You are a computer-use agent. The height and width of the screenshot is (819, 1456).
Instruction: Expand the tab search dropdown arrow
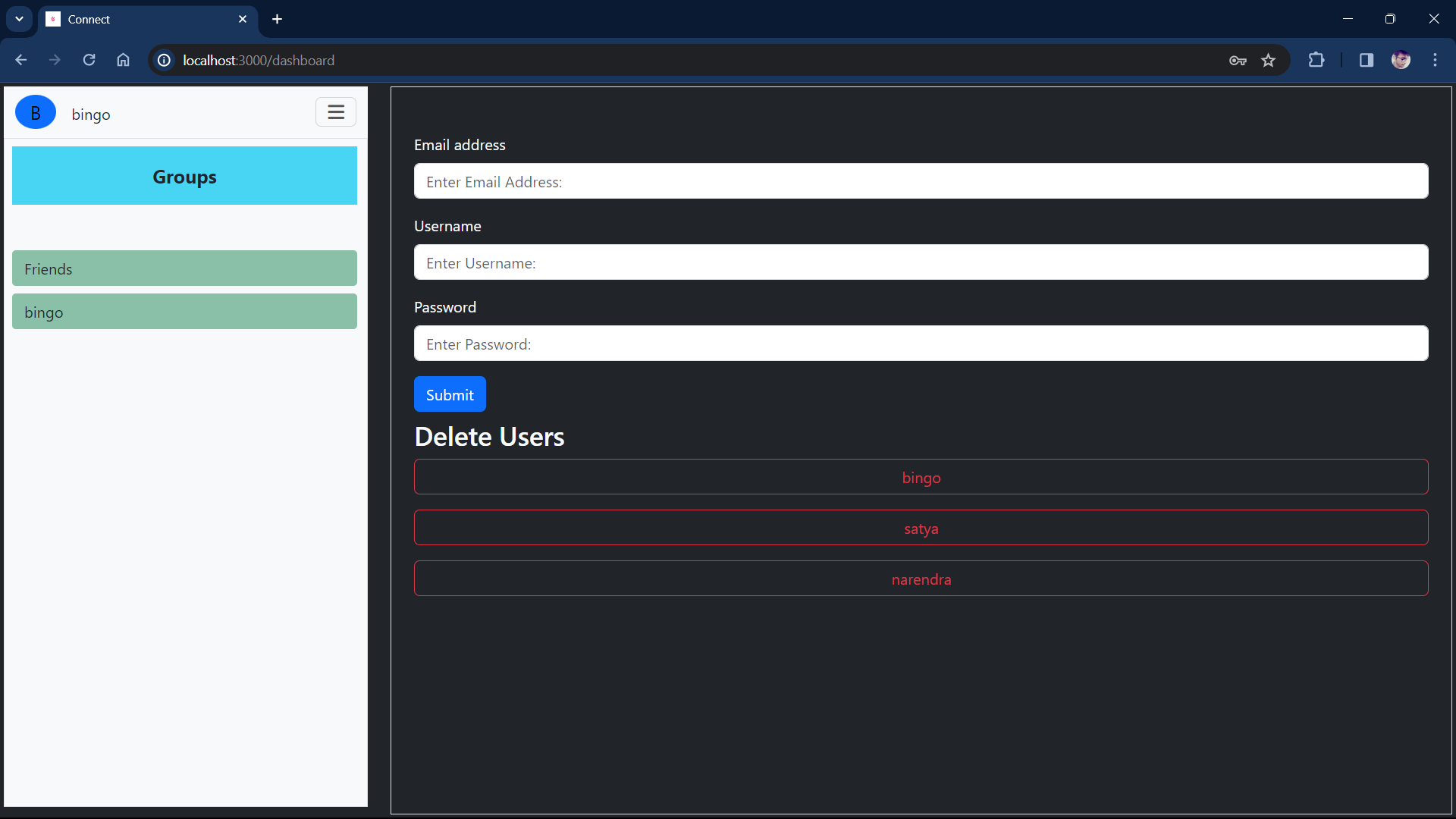tap(19, 19)
